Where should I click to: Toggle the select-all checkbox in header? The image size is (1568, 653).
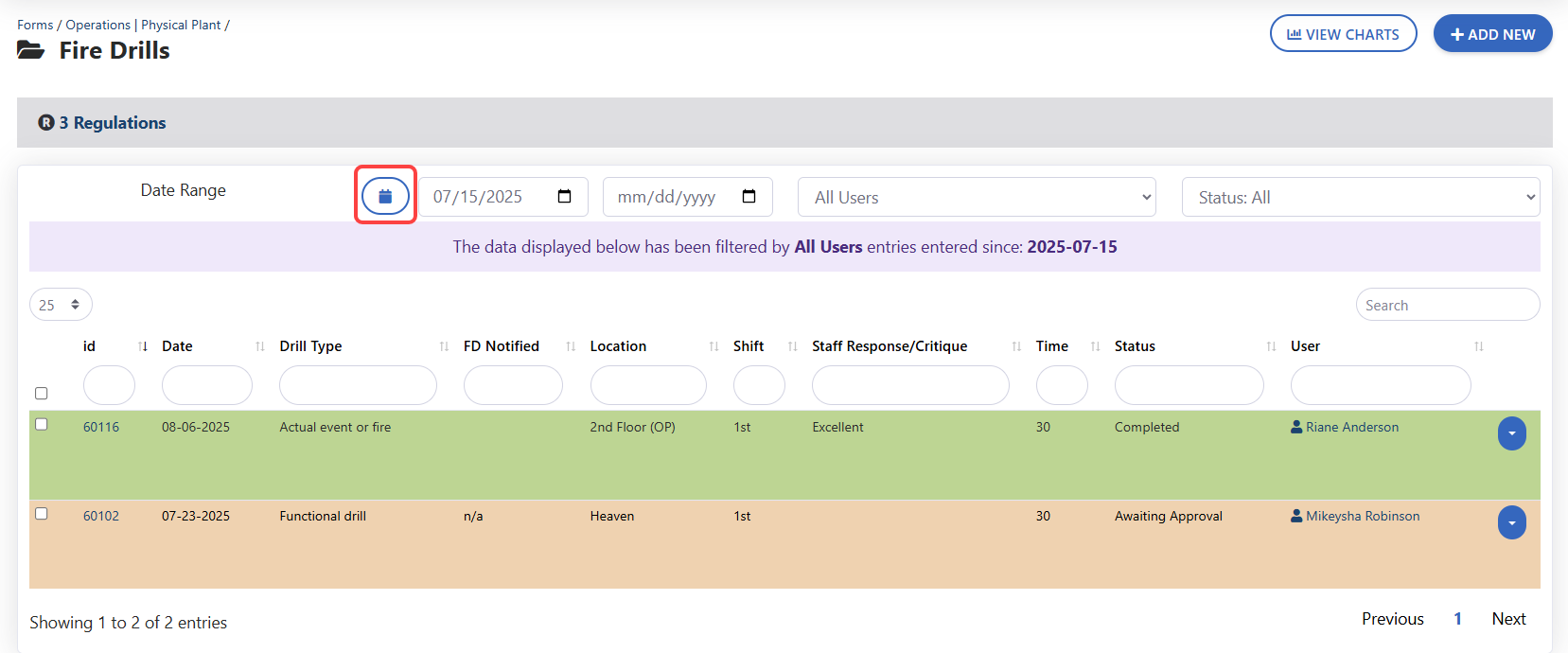(x=41, y=393)
